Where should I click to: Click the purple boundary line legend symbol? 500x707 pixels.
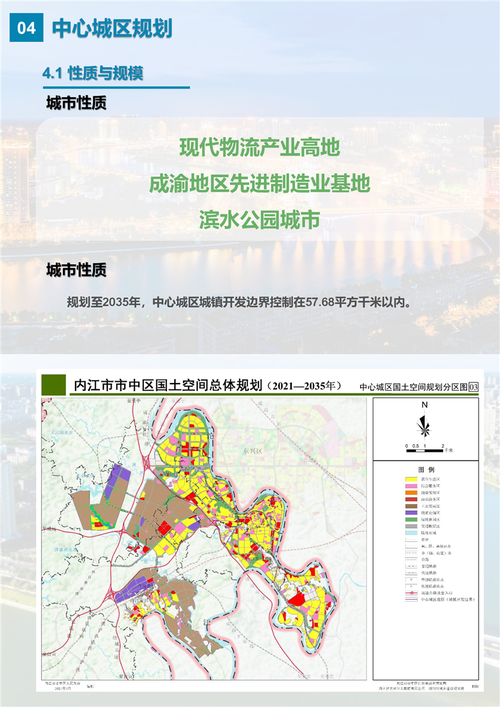point(411,600)
